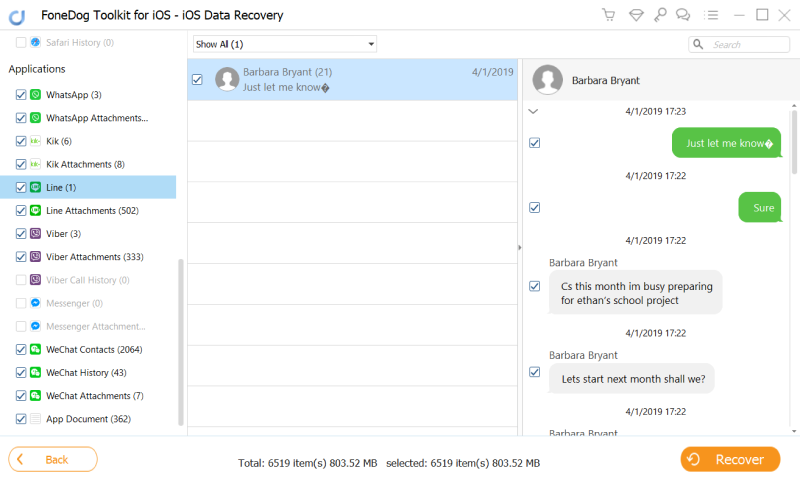The width and height of the screenshot is (800, 489).
Task: Collapse the chat chevron beside 4/1/2019 17:23
Action: (x=533, y=111)
